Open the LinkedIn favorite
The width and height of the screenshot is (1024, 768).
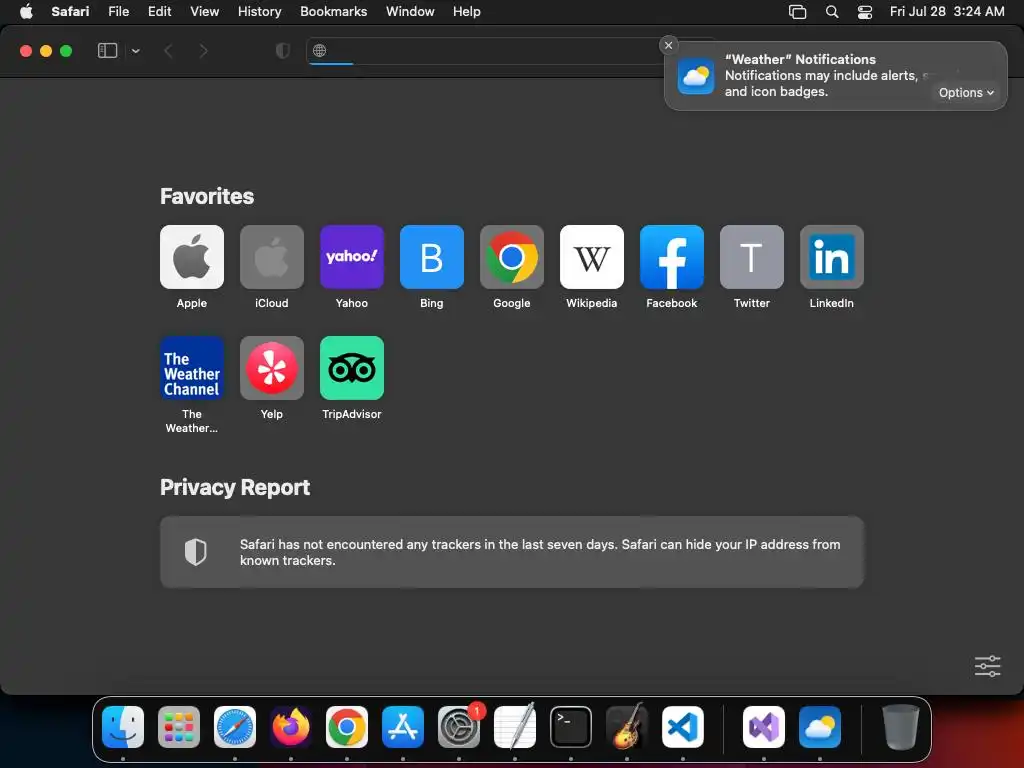coord(831,257)
